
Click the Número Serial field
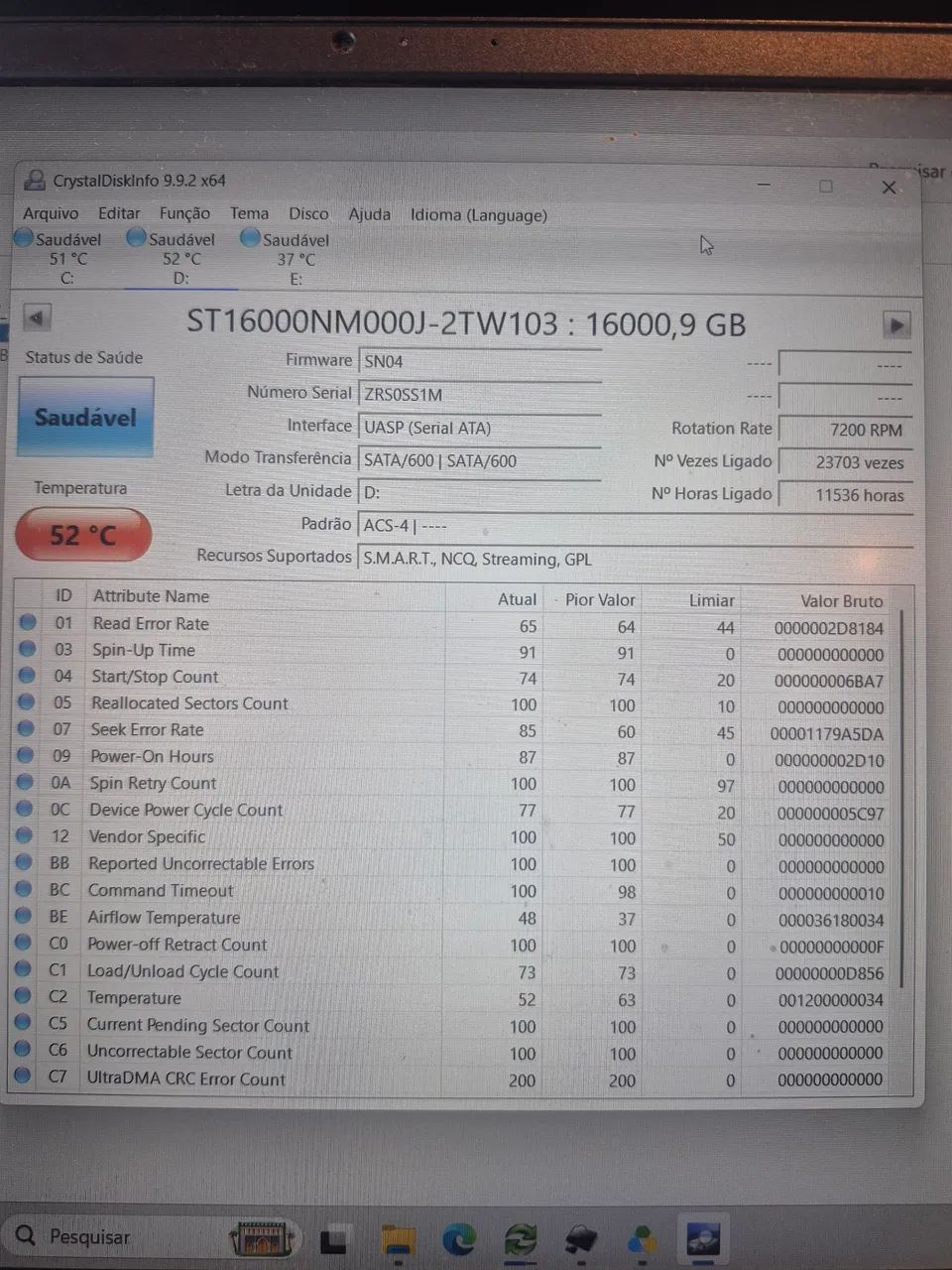(x=480, y=394)
